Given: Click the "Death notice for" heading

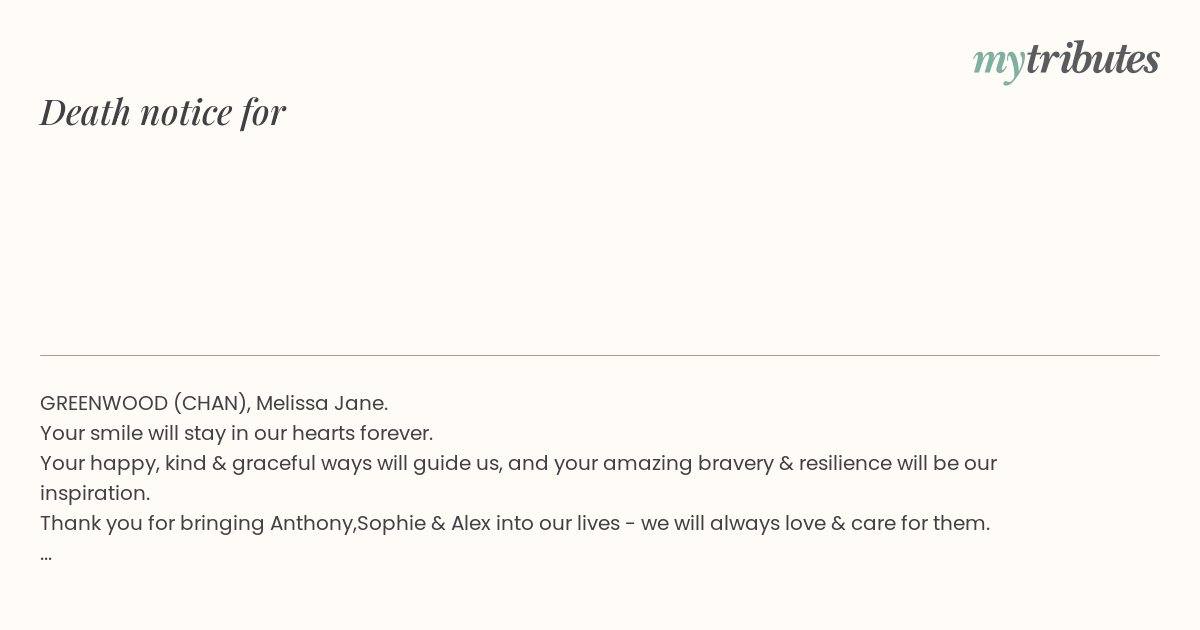Looking at the screenshot, I should [x=163, y=112].
